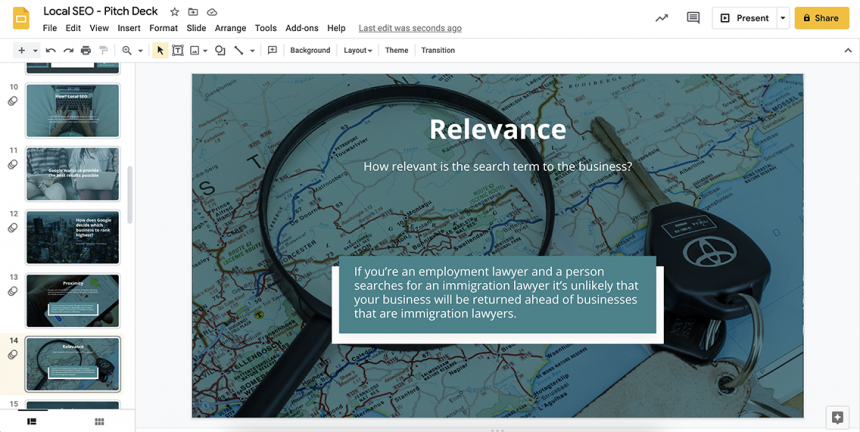Open the Slide menu
This screenshot has height=432, width=860.
196,28
